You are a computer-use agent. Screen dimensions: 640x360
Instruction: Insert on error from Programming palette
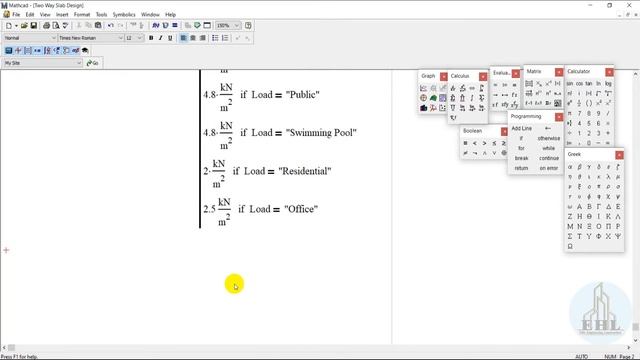point(549,168)
